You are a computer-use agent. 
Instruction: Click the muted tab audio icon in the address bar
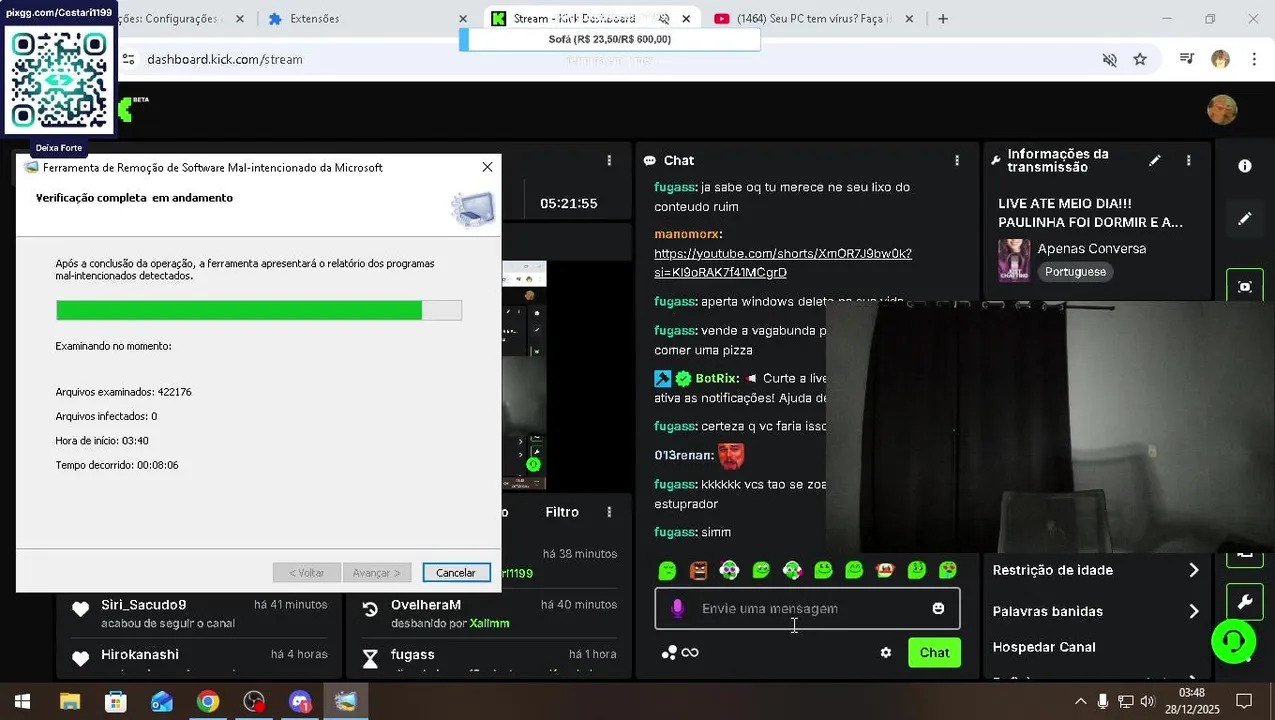pyautogui.click(x=1109, y=59)
